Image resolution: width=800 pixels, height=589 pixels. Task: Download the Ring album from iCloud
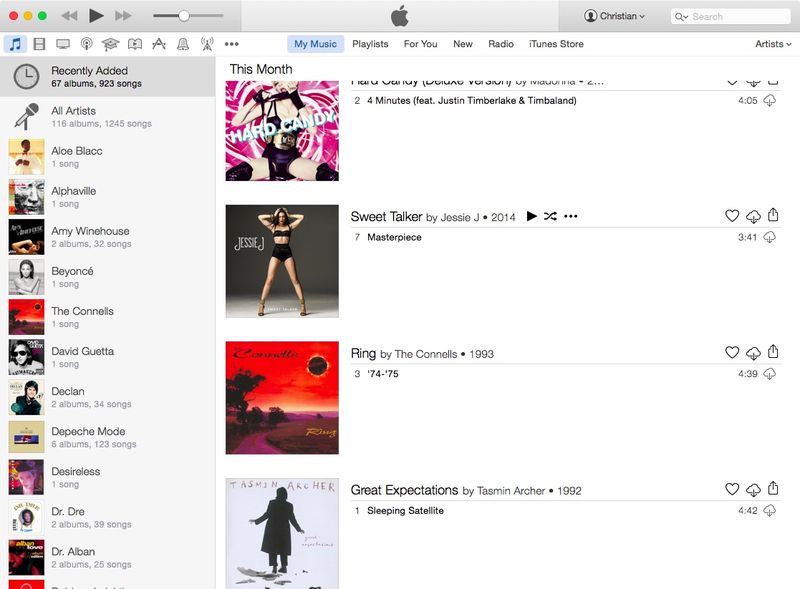(753, 353)
